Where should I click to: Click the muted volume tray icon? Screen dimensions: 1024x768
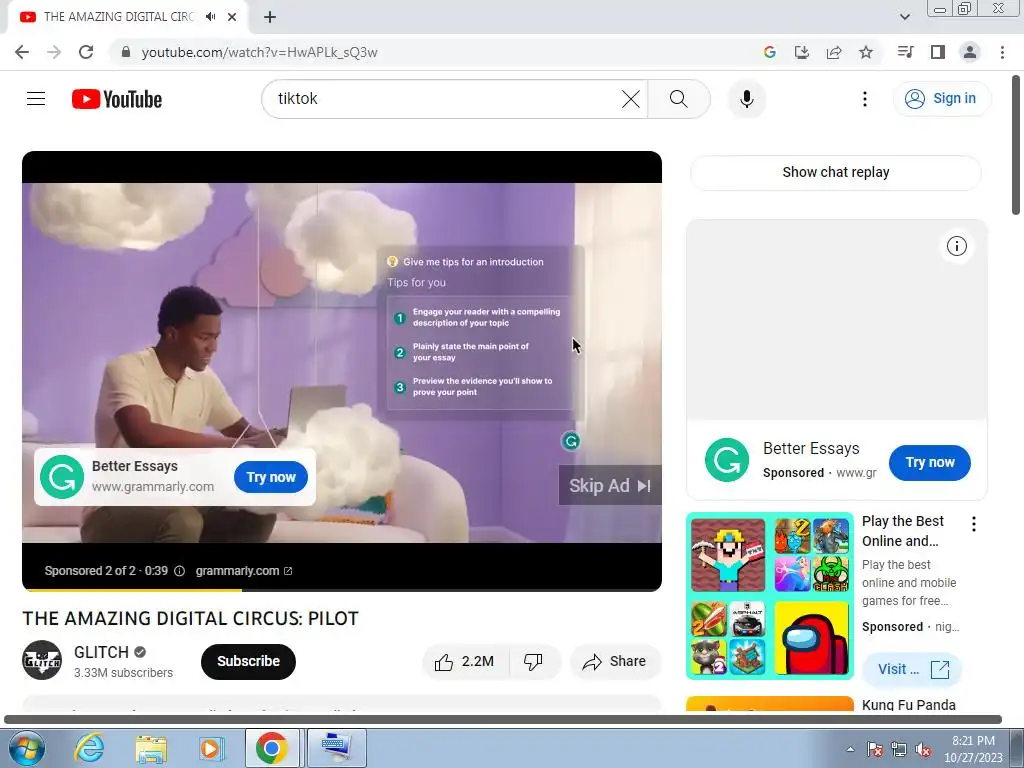tap(923, 750)
